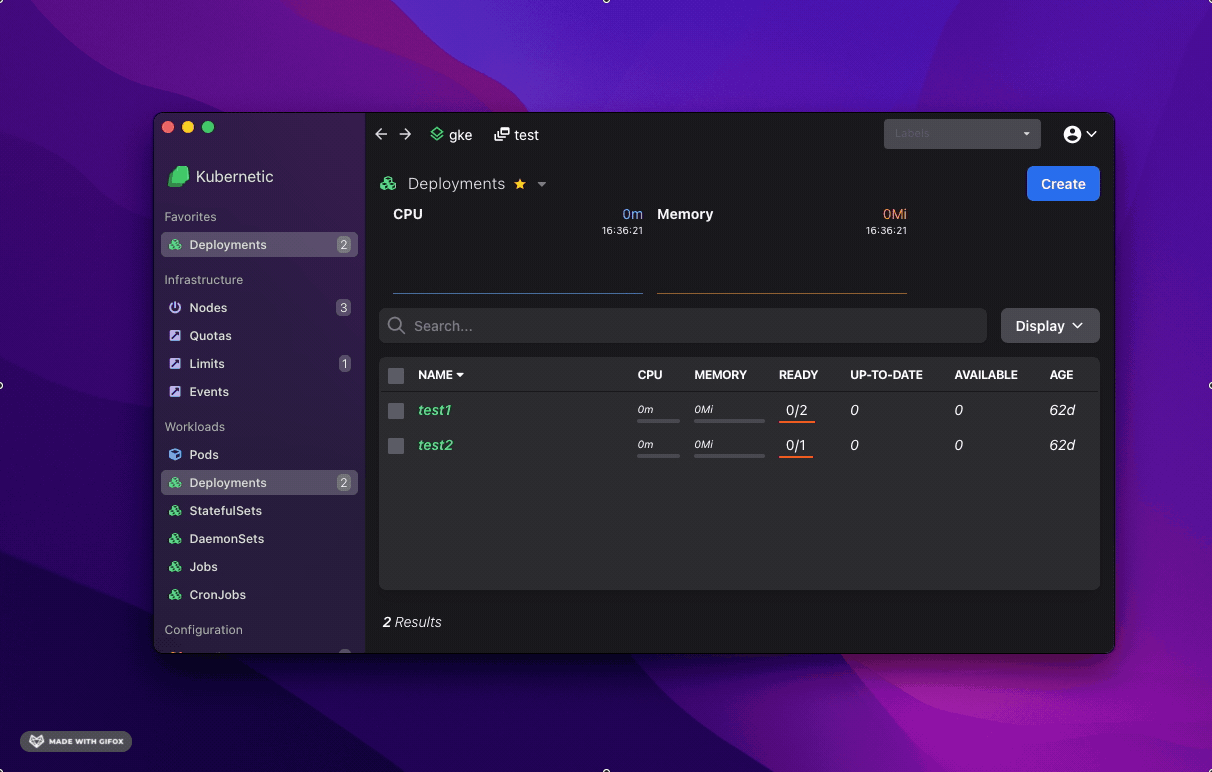
Task: Open StatefulSets in the sidebar
Action: click(225, 510)
